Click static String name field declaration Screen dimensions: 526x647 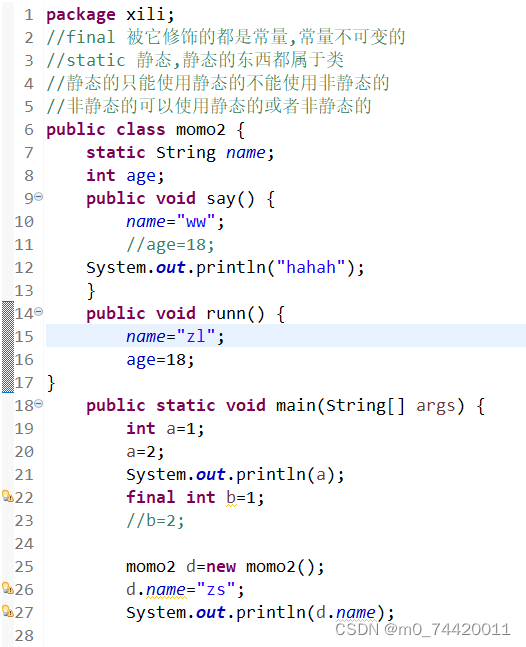[180, 153]
